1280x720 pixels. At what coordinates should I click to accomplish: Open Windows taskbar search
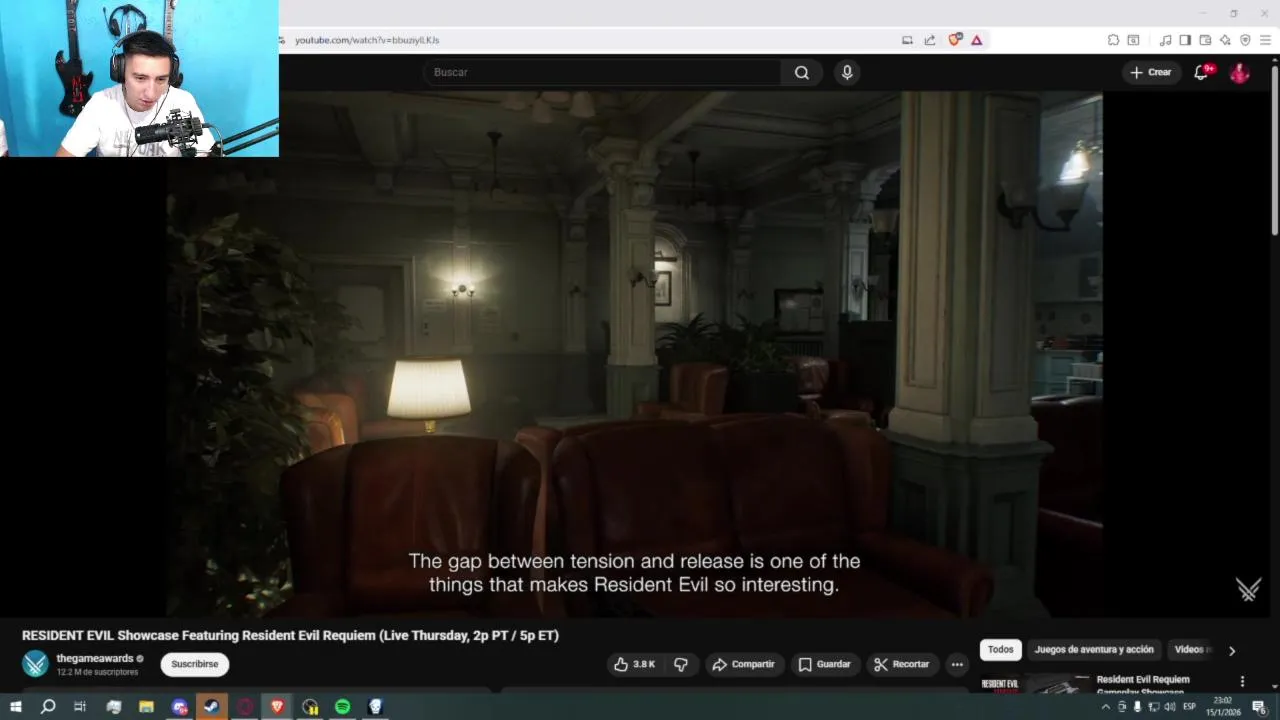pyautogui.click(x=47, y=707)
